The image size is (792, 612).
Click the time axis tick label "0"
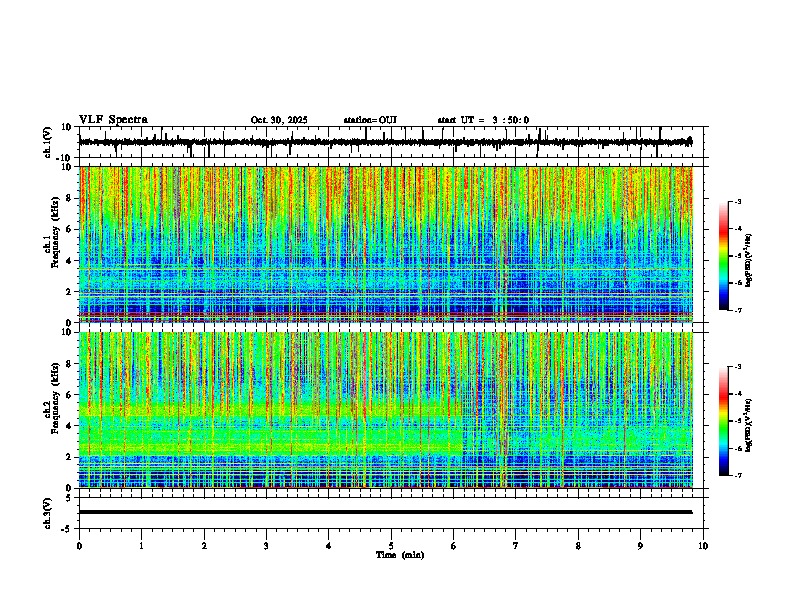[79, 546]
